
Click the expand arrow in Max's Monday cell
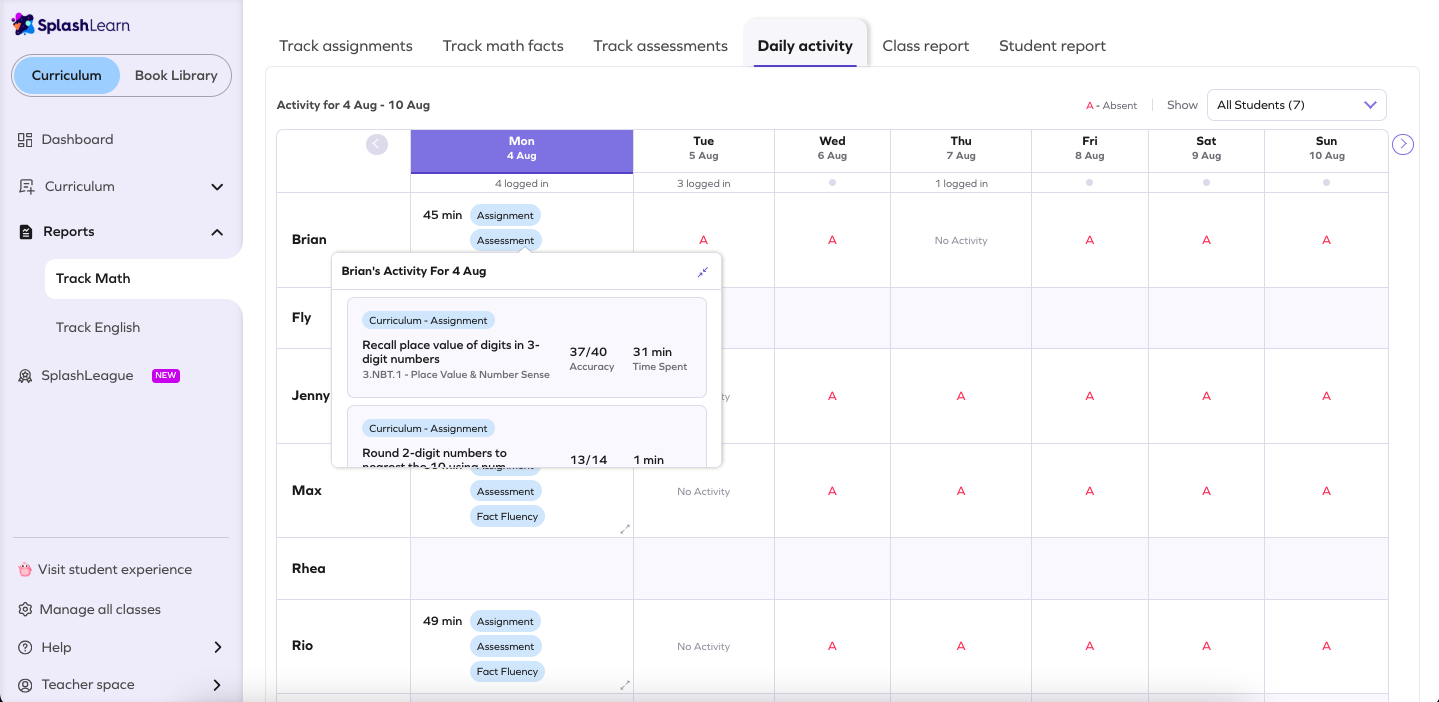click(x=625, y=528)
